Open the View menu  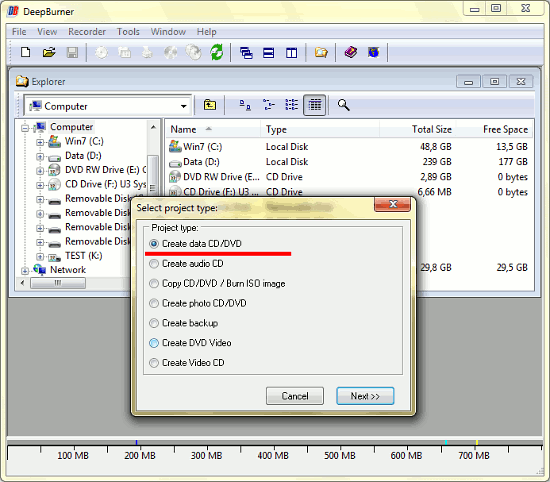tap(47, 32)
